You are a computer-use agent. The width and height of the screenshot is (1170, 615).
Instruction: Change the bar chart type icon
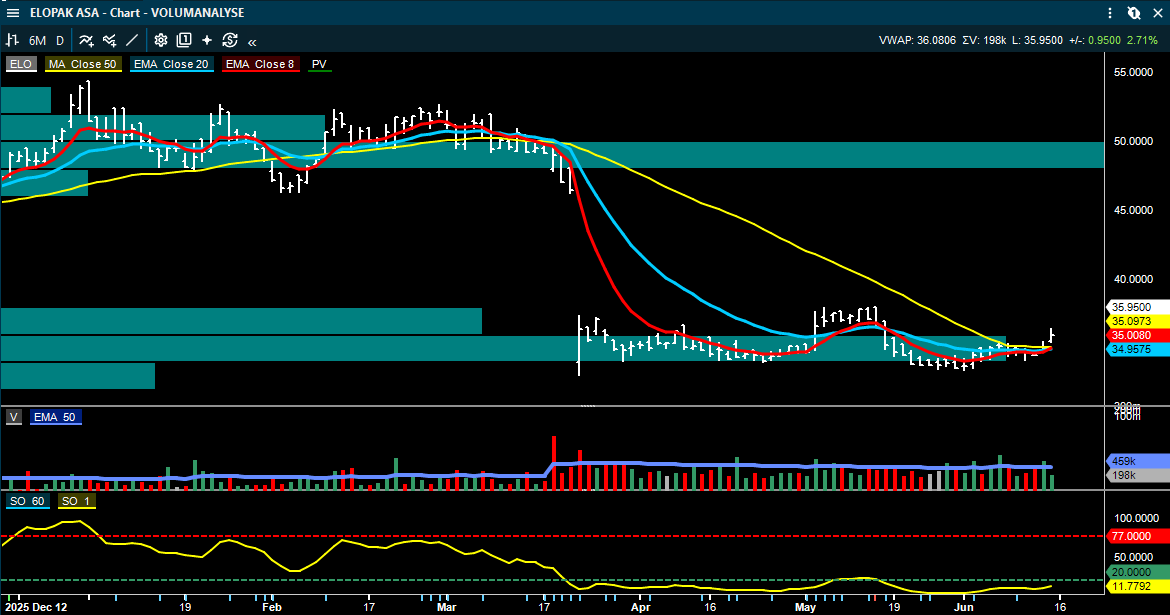[x=13, y=40]
